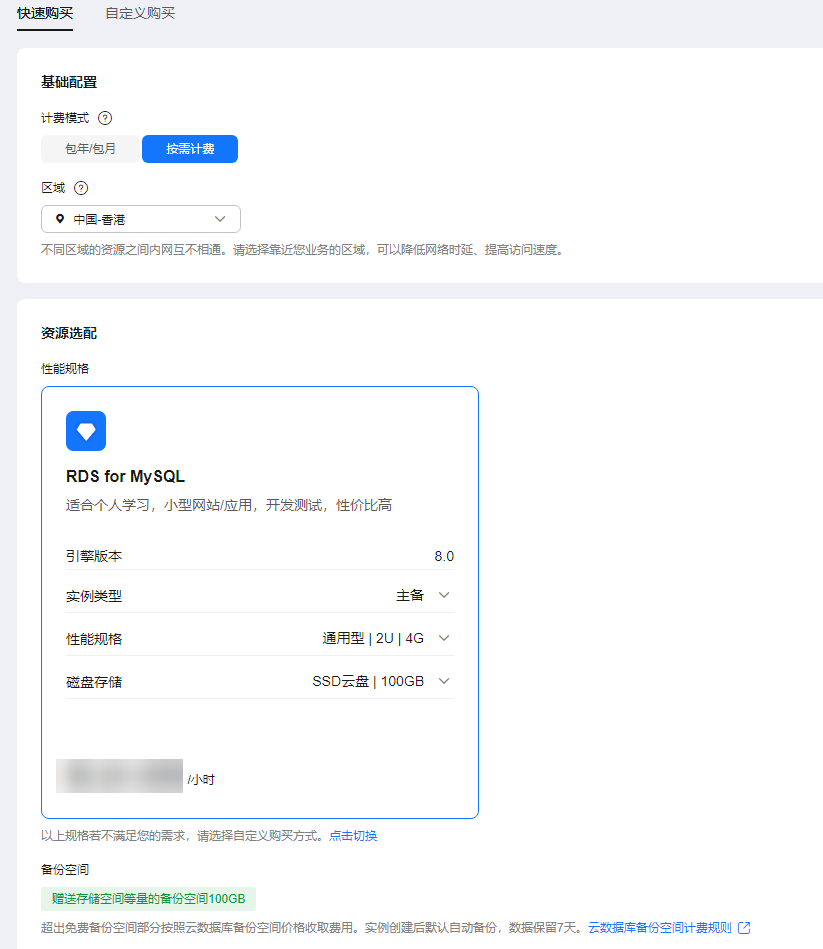
Task: Click the green 赠送存储空间等量的备份空间100GB tag
Action: [x=148, y=899]
